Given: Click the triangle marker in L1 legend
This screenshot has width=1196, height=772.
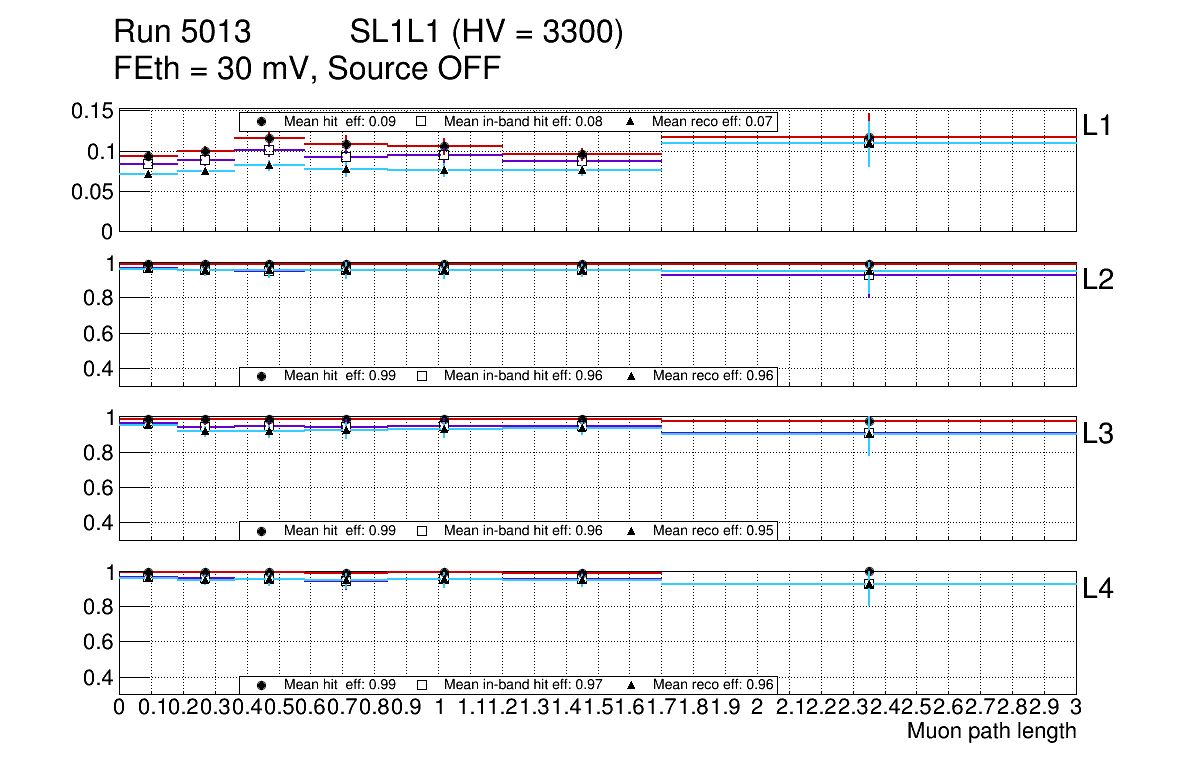Looking at the screenshot, I should coord(631,121).
